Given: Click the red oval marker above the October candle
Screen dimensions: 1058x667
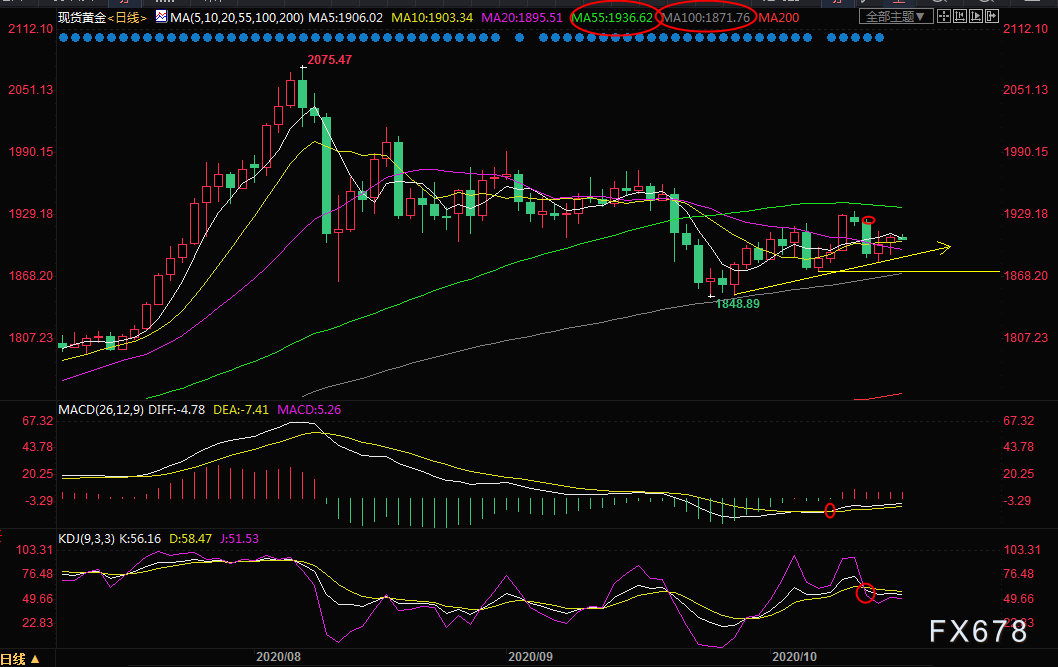Looking at the screenshot, I should (x=869, y=220).
